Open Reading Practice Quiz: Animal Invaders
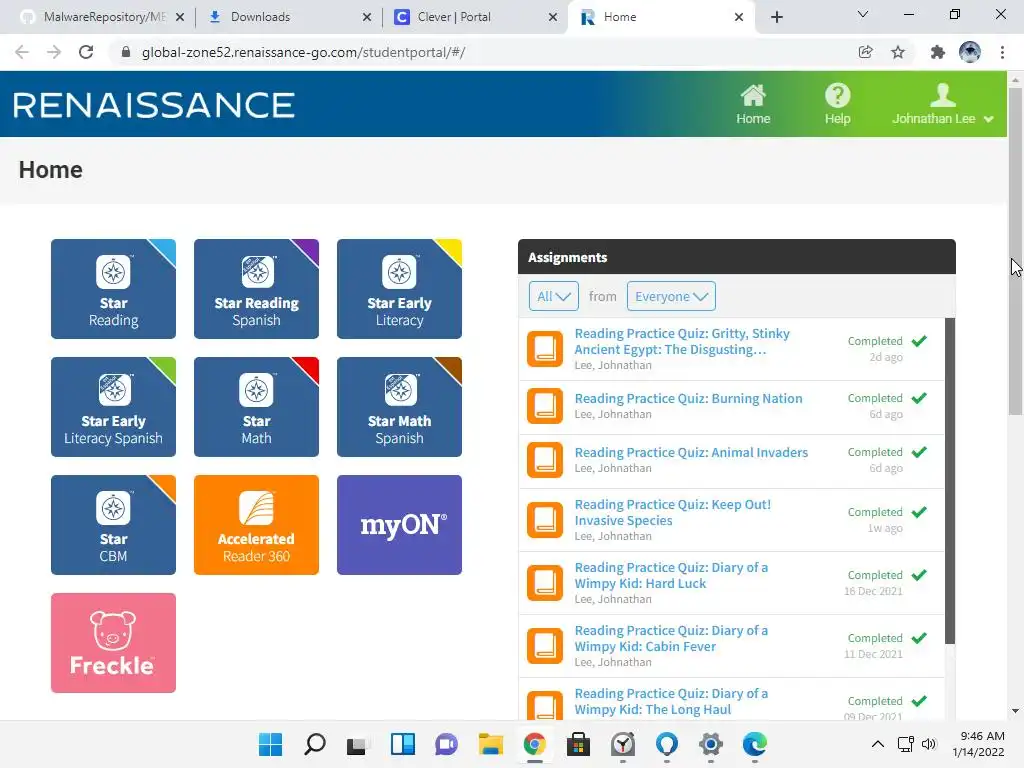The width and height of the screenshot is (1024, 768). pyautogui.click(x=691, y=453)
